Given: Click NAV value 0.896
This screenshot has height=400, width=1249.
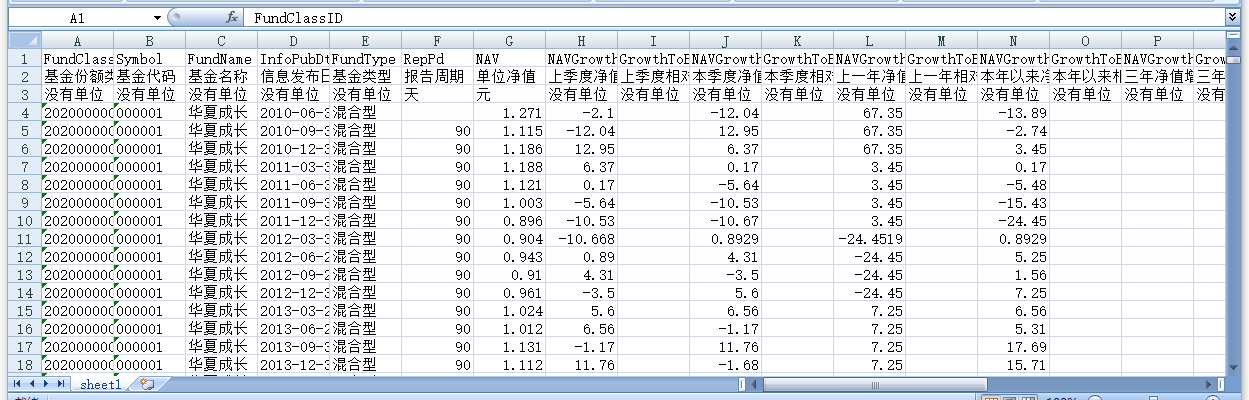Looking at the screenshot, I should pos(510,221).
